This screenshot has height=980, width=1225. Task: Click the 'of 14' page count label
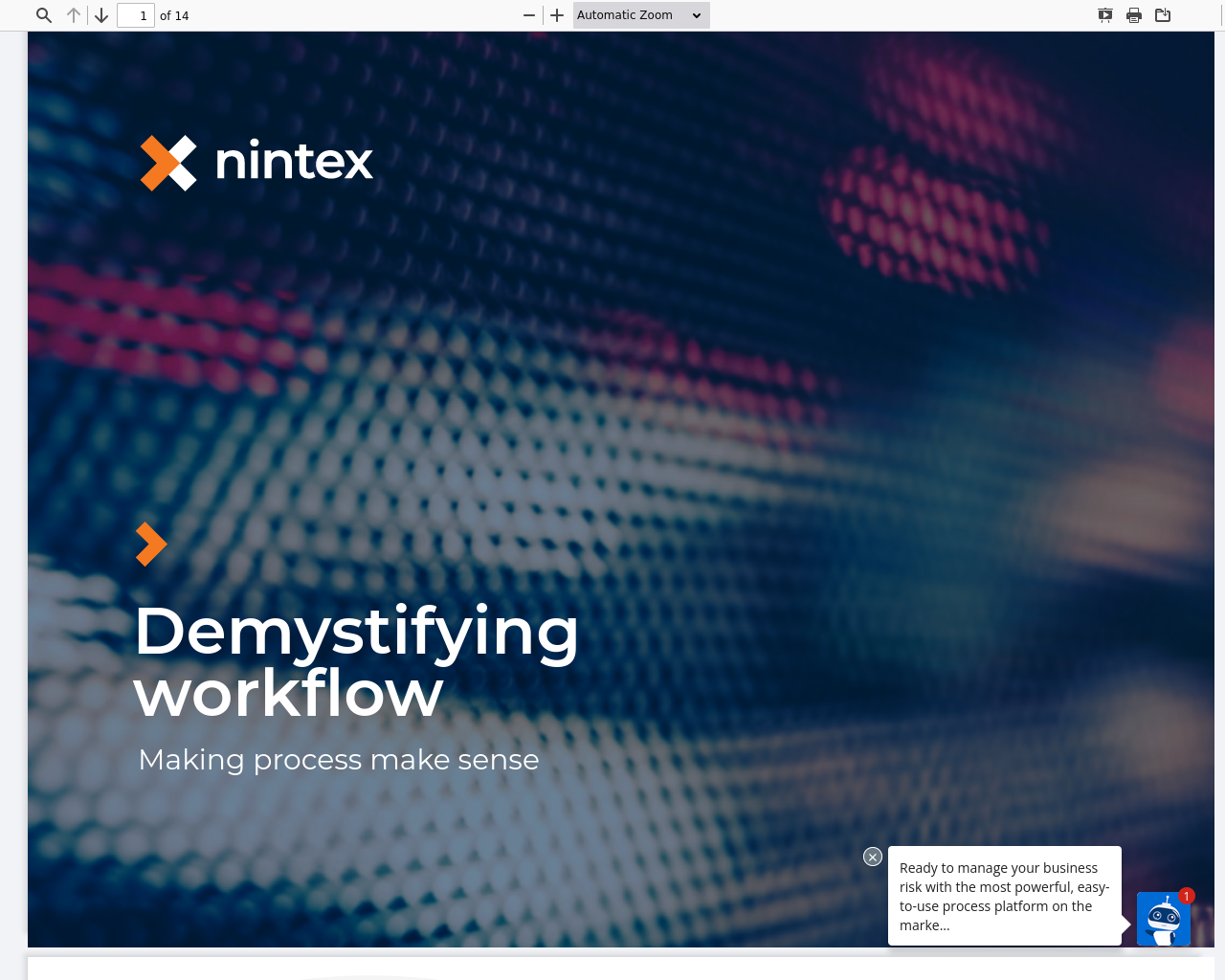[174, 15]
